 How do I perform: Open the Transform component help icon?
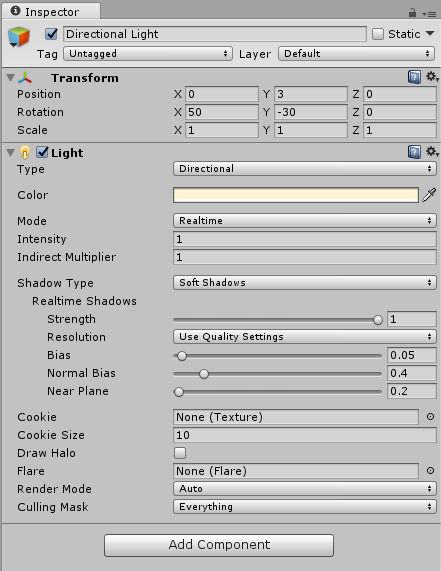(414, 77)
